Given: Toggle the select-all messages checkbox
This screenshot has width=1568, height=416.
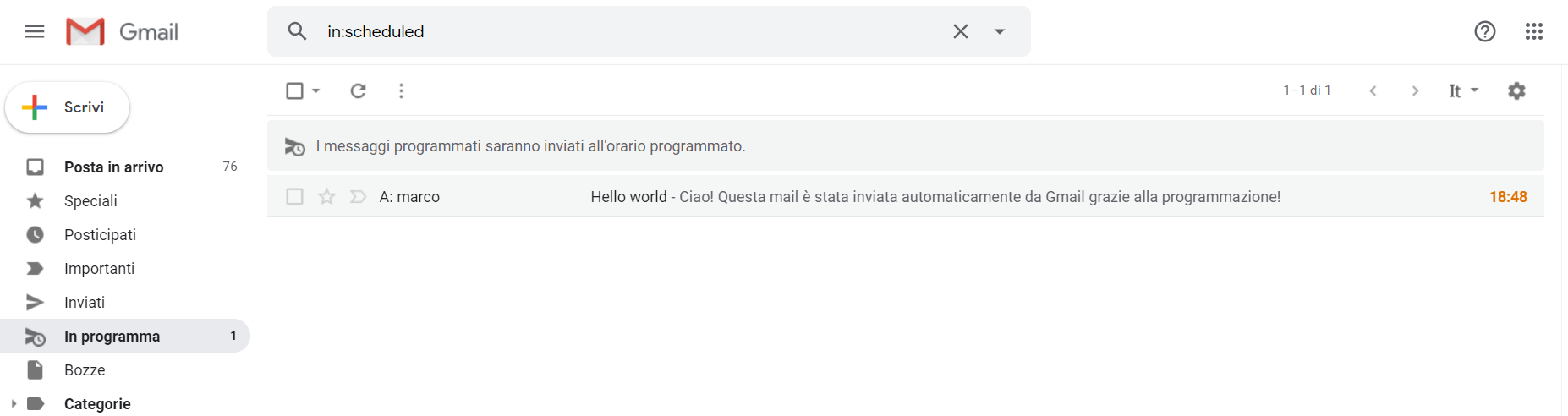Looking at the screenshot, I should (x=294, y=90).
